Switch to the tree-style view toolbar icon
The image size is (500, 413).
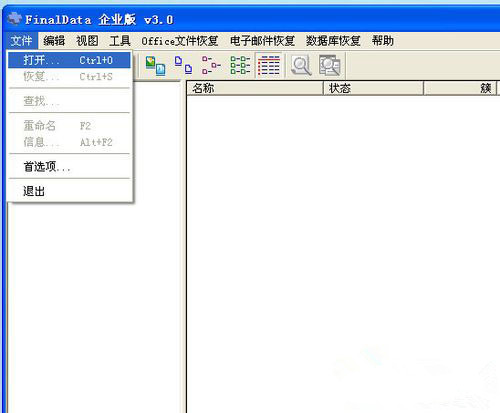[211, 65]
